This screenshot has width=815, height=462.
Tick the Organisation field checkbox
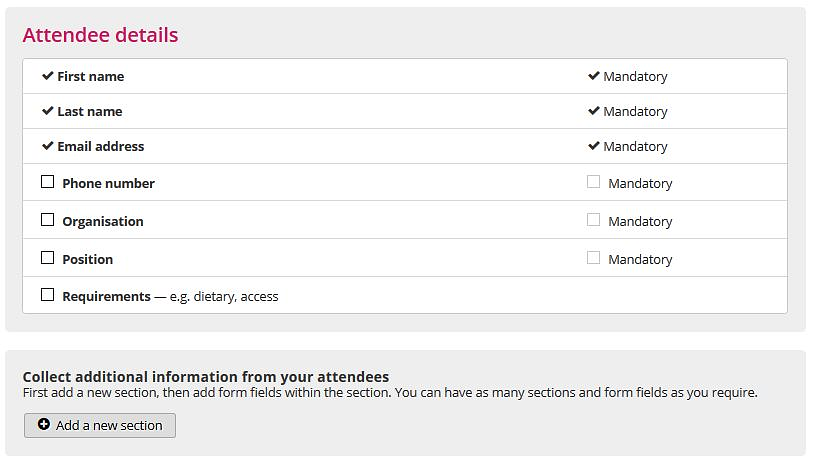click(47, 219)
